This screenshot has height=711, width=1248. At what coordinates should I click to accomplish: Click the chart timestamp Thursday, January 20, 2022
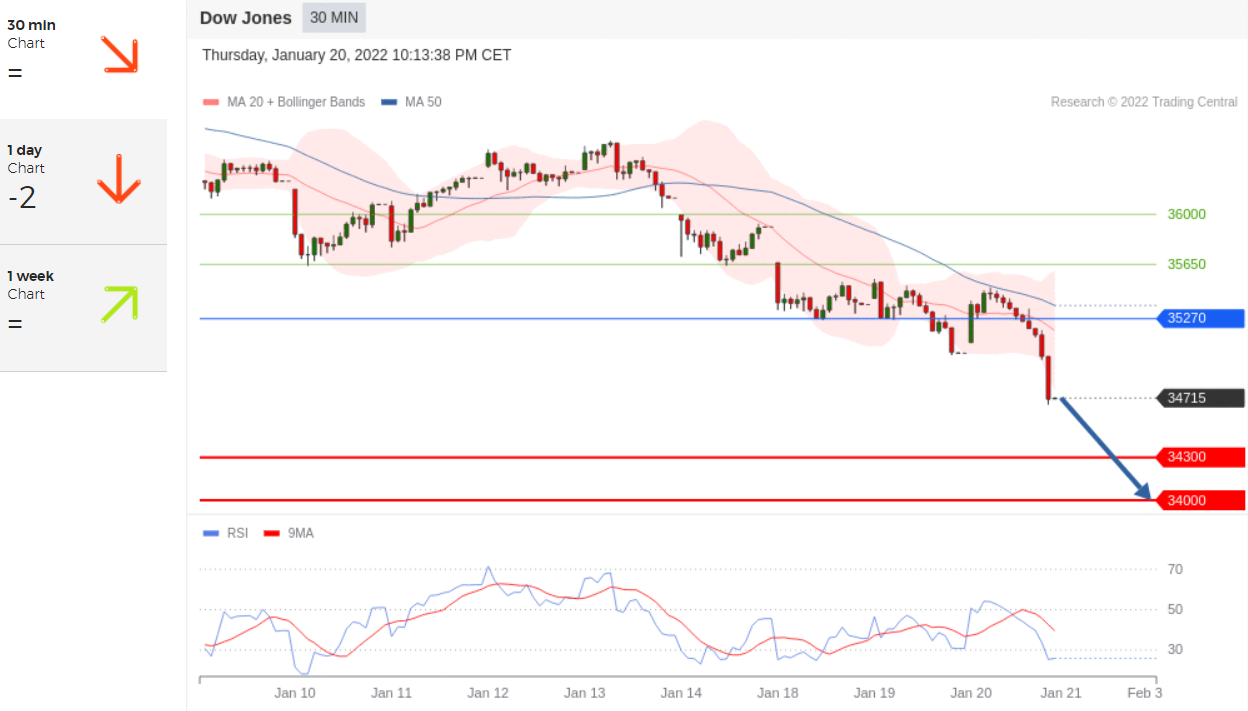[x=357, y=55]
